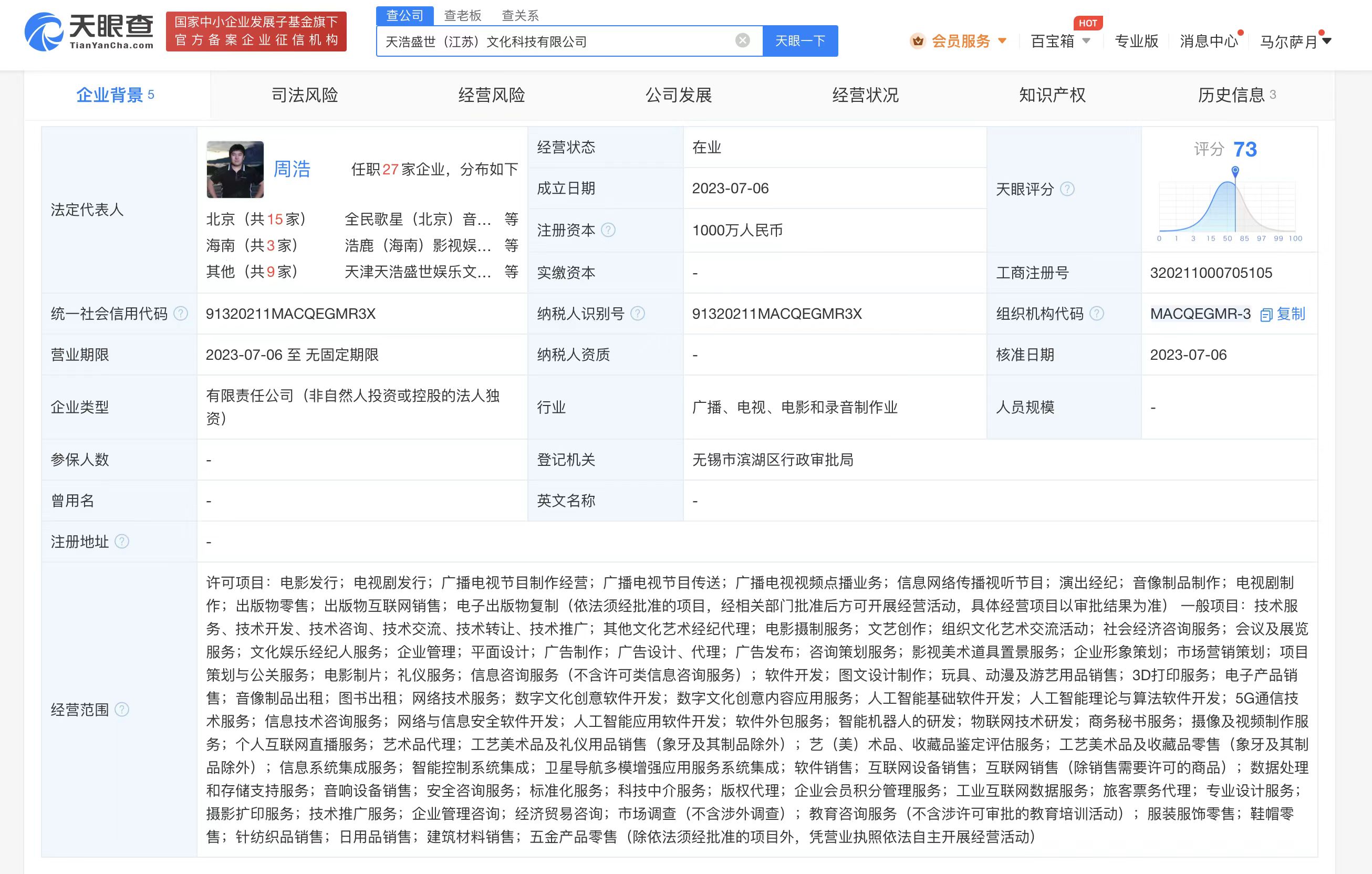Click the 北京（共15家）region entry
This screenshot has width=1372, height=874.
click(x=256, y=220)
